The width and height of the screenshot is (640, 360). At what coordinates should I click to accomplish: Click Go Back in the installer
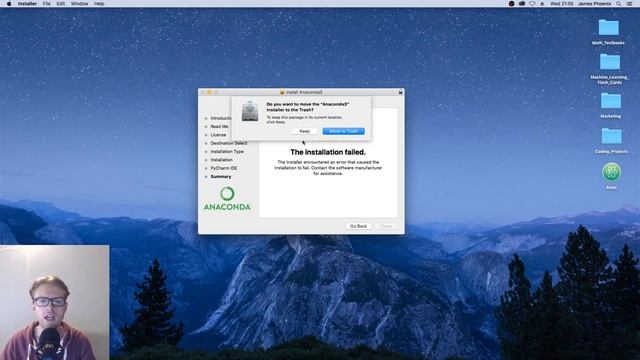click(x=358, y=226)
